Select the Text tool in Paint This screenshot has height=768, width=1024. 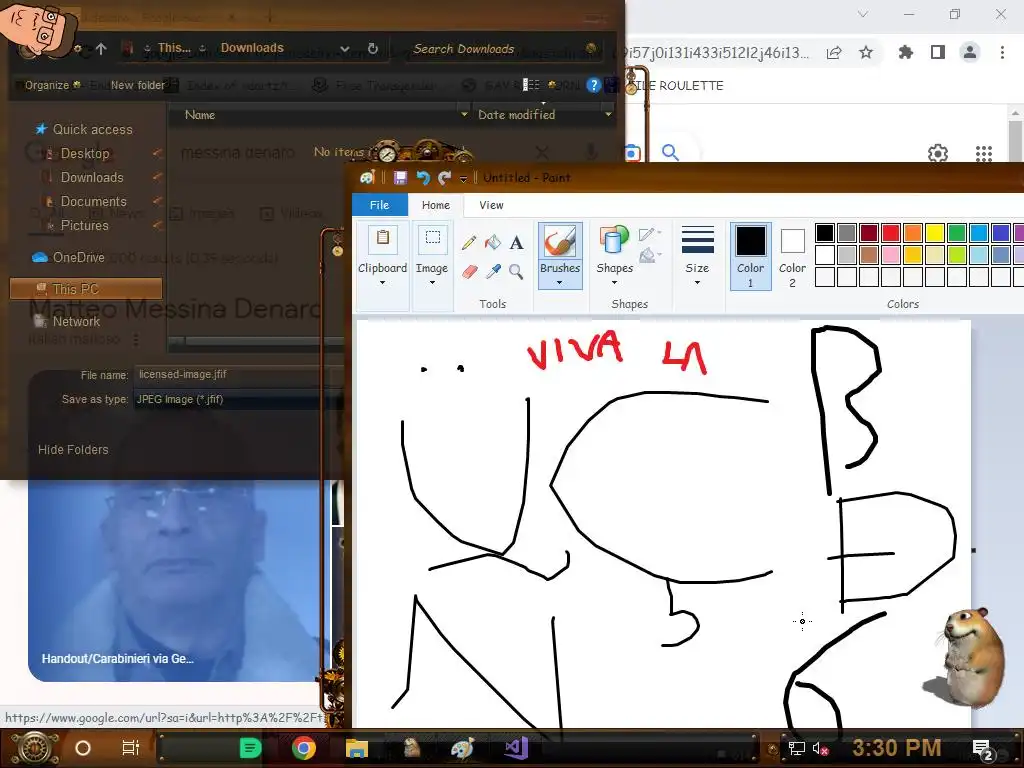pyautogui.click(x=516, y=243)
